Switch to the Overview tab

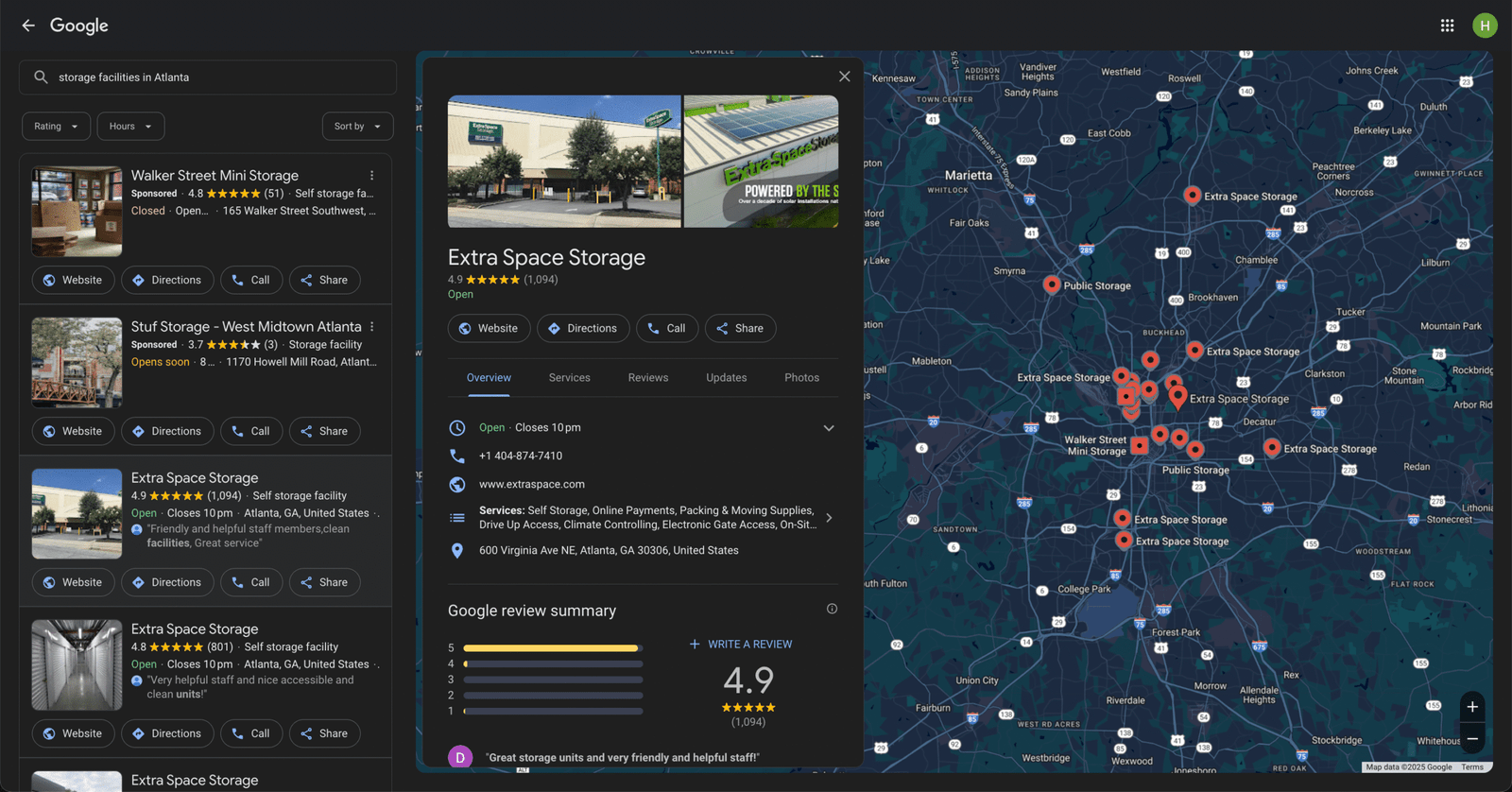point(489,378)
